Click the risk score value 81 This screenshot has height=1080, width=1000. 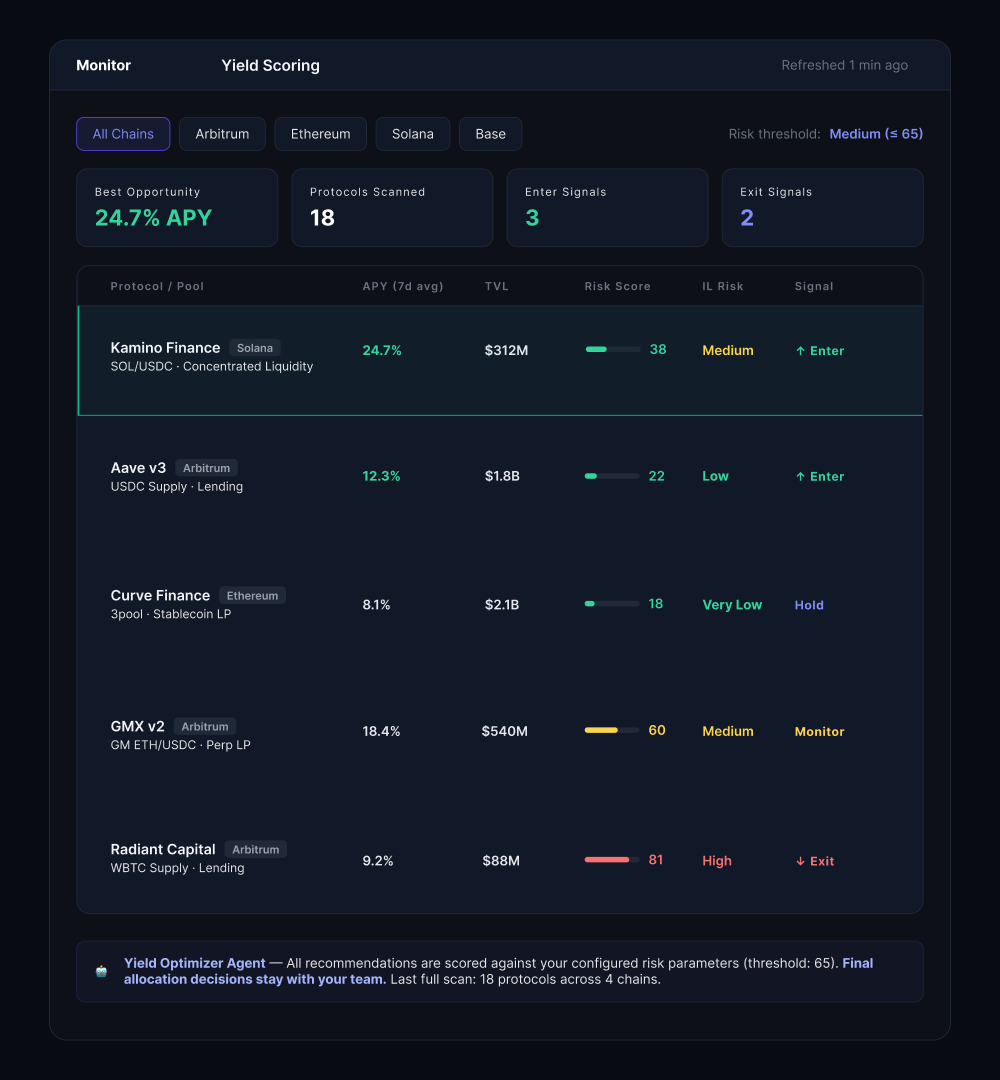(656, 860)
